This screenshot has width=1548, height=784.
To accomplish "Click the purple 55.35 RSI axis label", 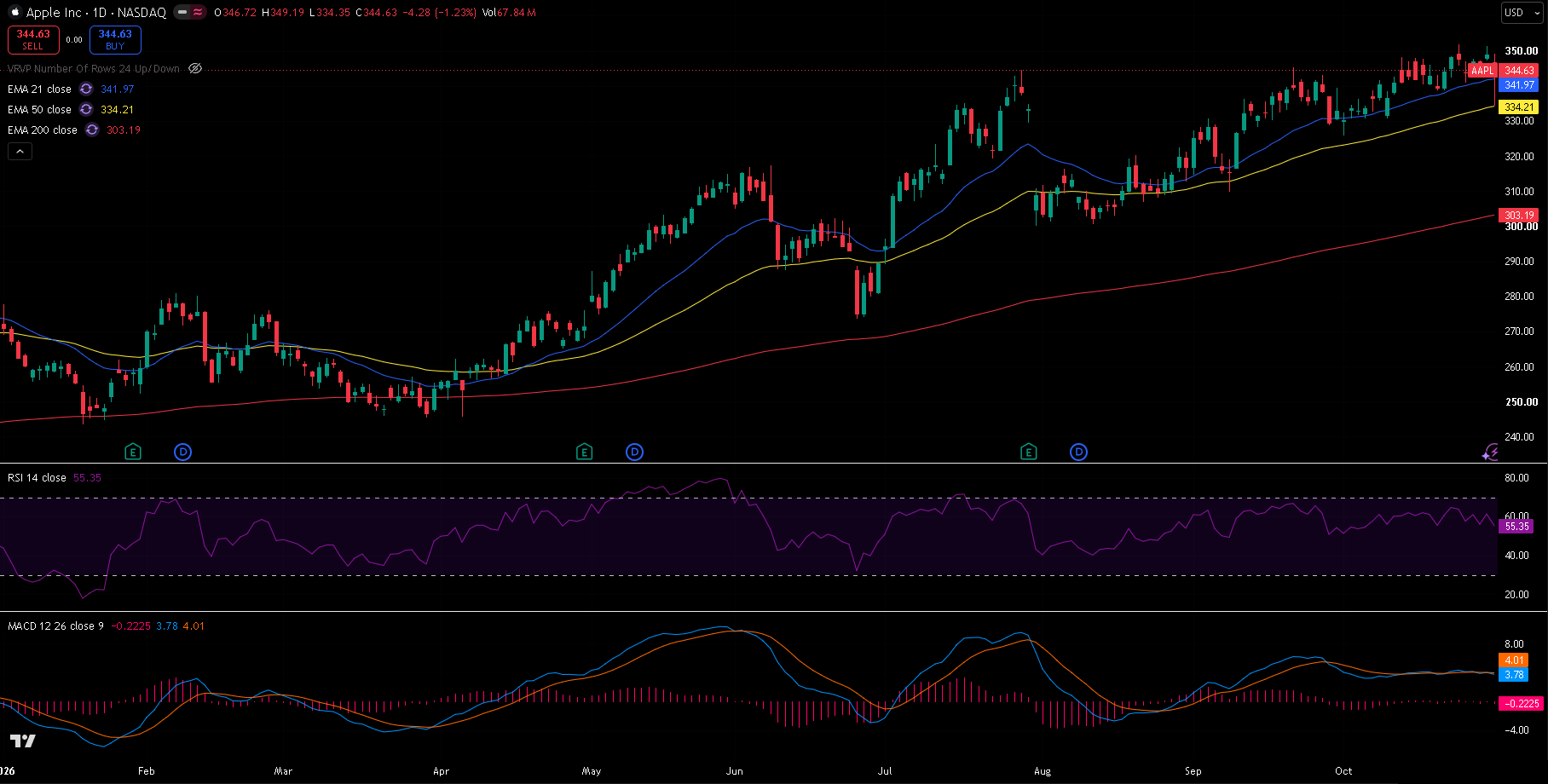I will coord(1516,527).
